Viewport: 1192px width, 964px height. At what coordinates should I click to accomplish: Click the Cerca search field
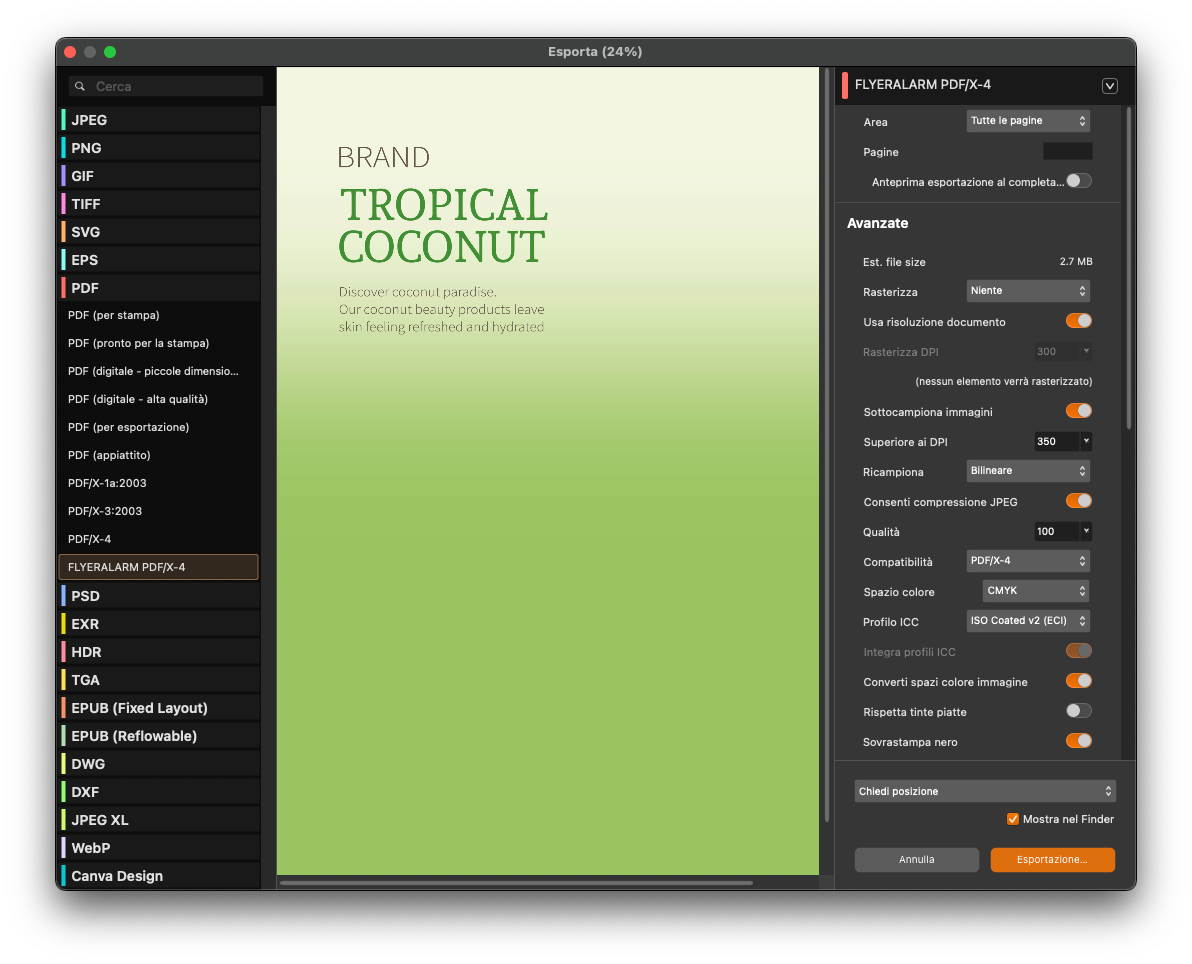166,87
